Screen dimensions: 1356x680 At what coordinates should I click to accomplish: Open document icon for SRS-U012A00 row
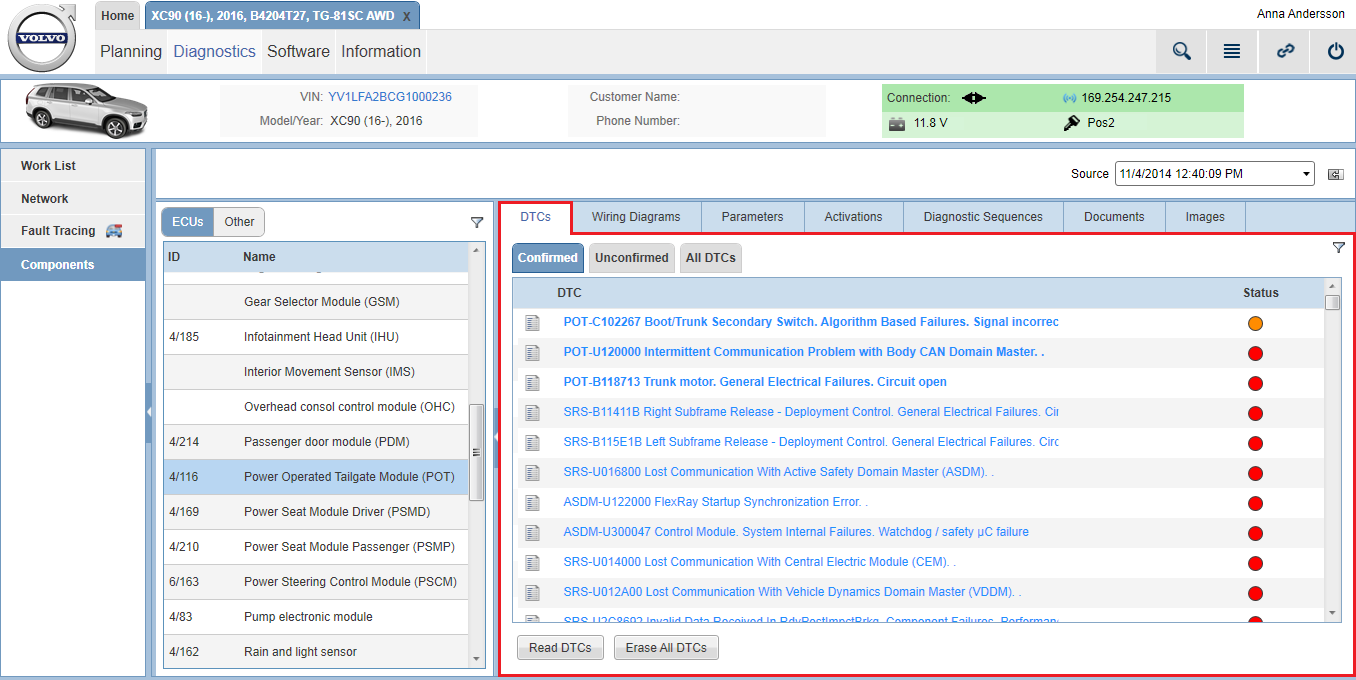point(532,592)
